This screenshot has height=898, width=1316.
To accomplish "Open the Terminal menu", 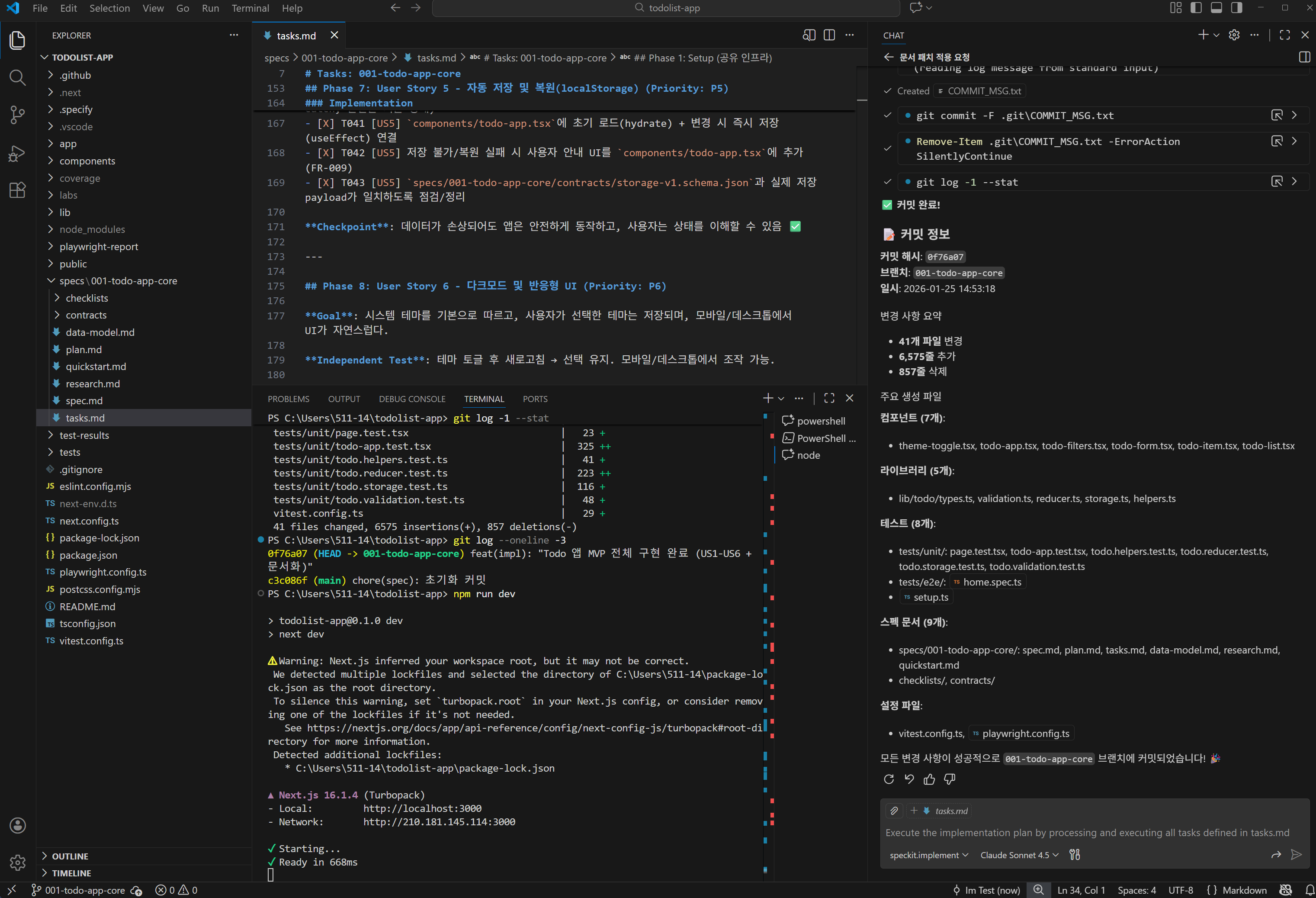I will tap(250, 8).
